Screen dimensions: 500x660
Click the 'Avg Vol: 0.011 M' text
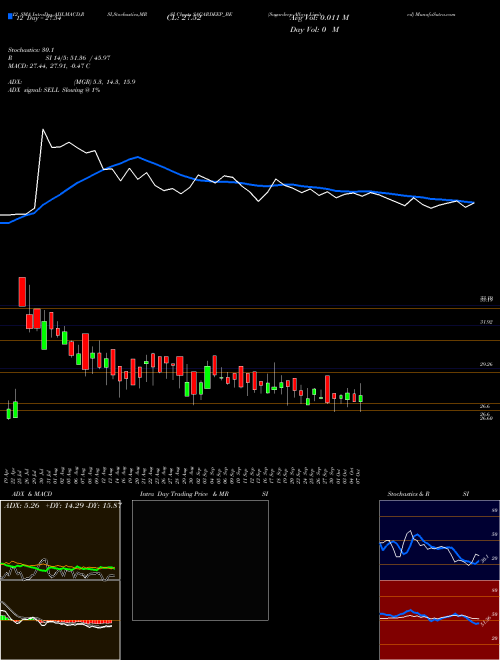[x=319, y=18]
